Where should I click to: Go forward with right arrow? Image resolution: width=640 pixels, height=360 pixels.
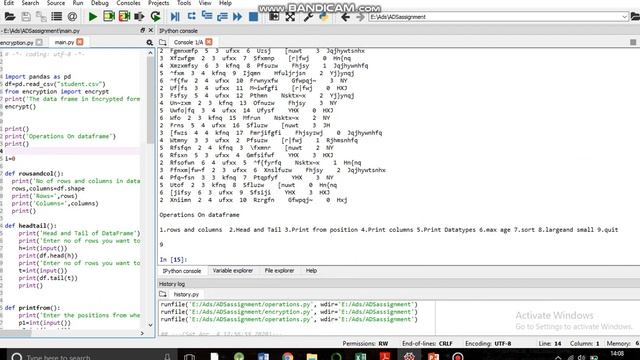coord(360,17)
